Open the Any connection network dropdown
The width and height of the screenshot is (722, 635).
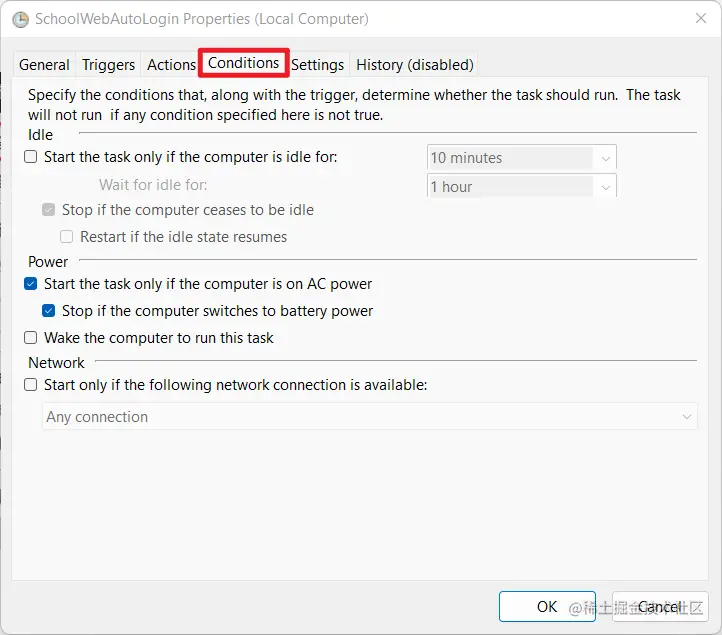370,417
